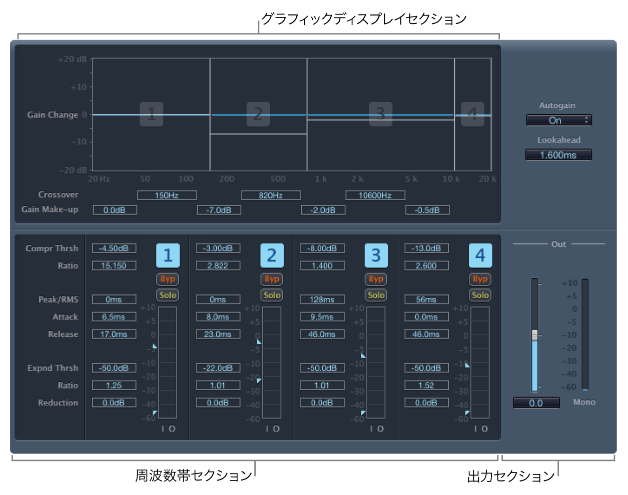
Task: Click band 4 compression threshold arrow on meter
Action: pos(467,365)
